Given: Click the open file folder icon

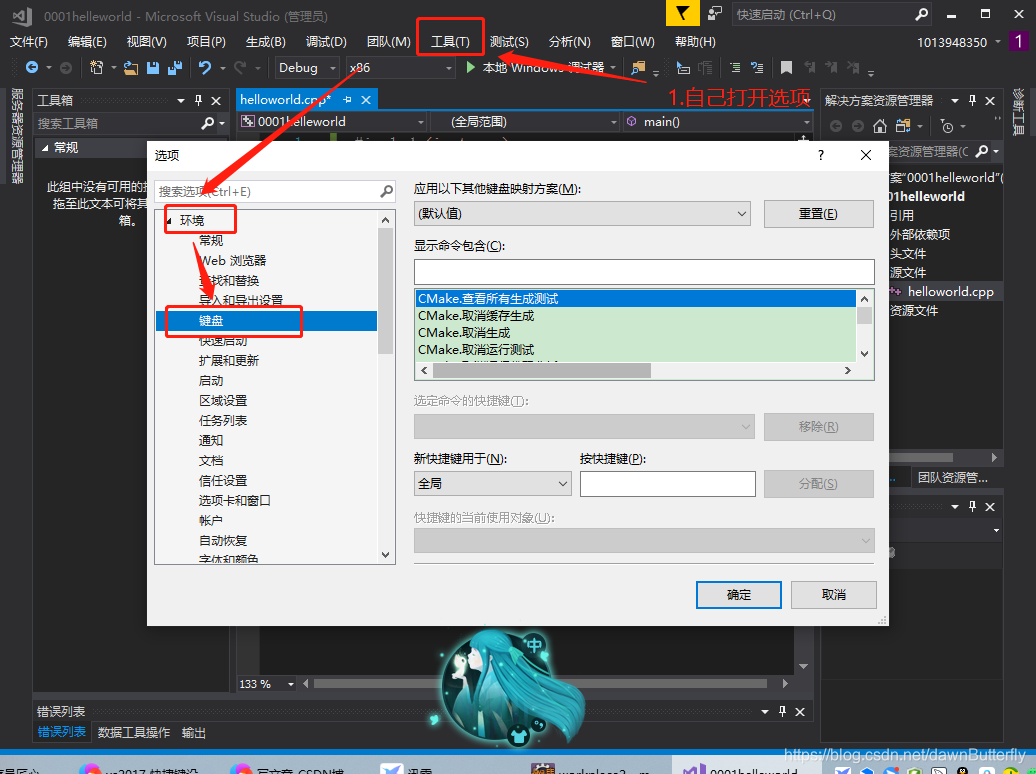Looking at the screenshot, I should [131, 67].
